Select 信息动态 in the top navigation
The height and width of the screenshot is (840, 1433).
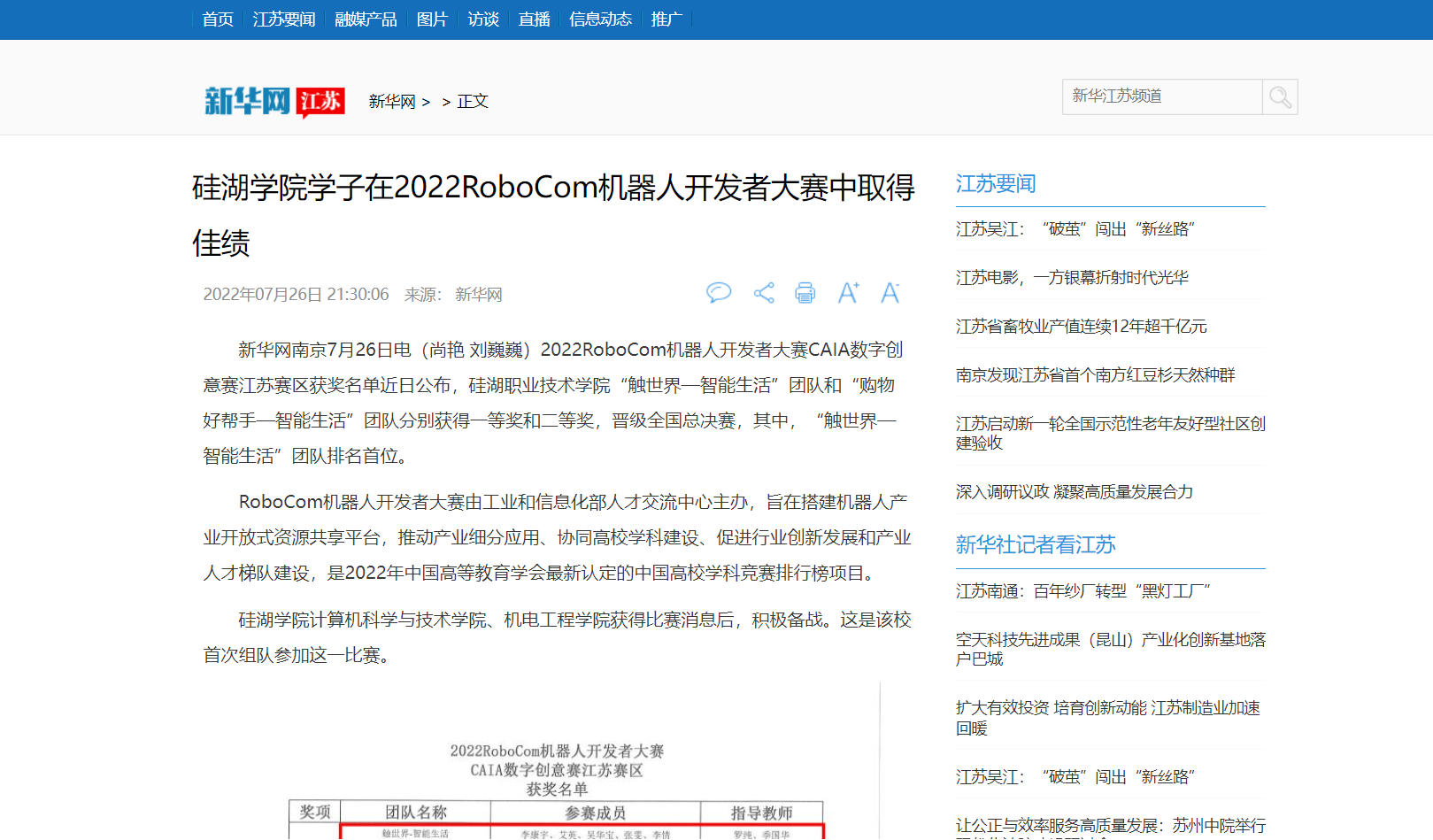coord(601,19)
